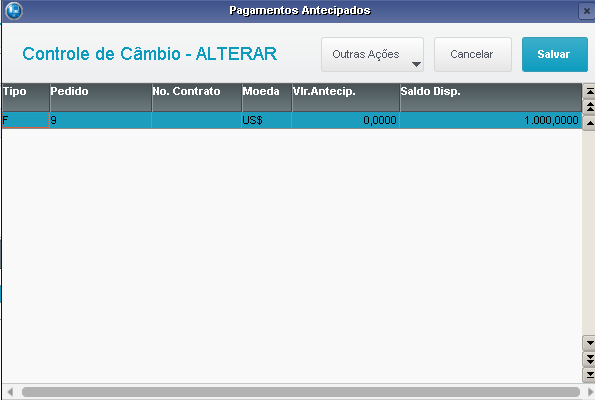Move down one row with single-down arrow
595x400 pixels.
(589, 343)
